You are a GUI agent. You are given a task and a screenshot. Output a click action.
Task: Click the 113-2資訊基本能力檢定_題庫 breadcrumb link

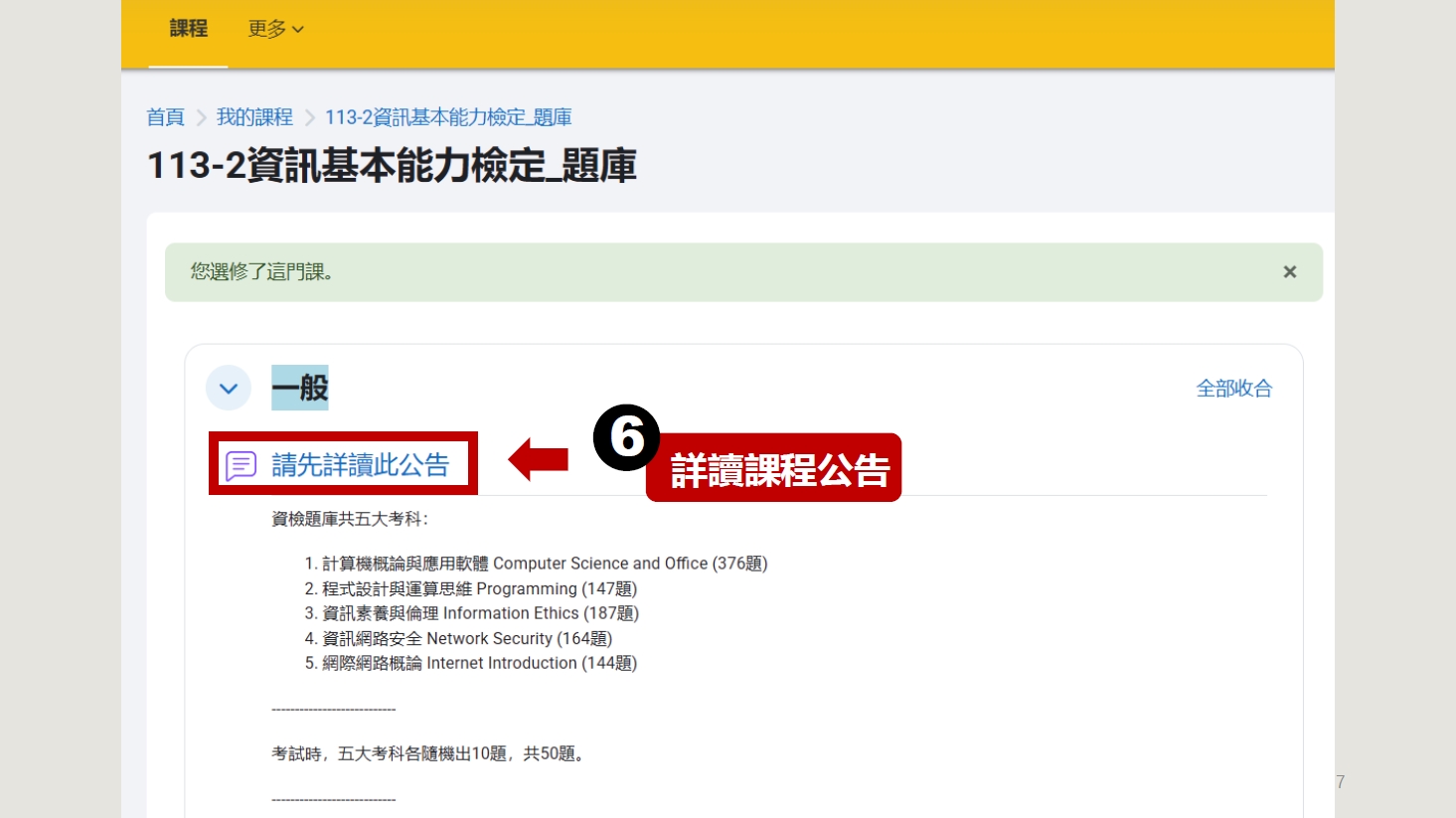[448, 117]
